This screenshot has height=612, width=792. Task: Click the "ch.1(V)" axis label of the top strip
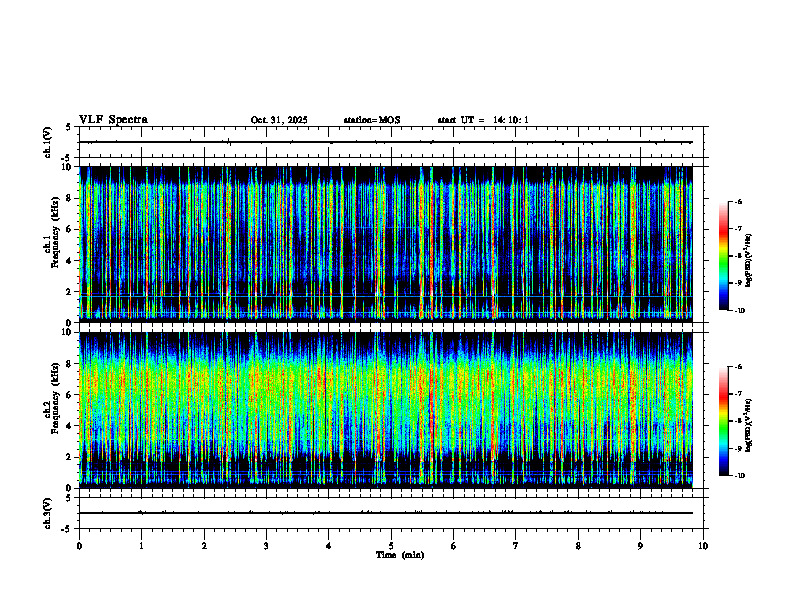click(x=48, y=142)
